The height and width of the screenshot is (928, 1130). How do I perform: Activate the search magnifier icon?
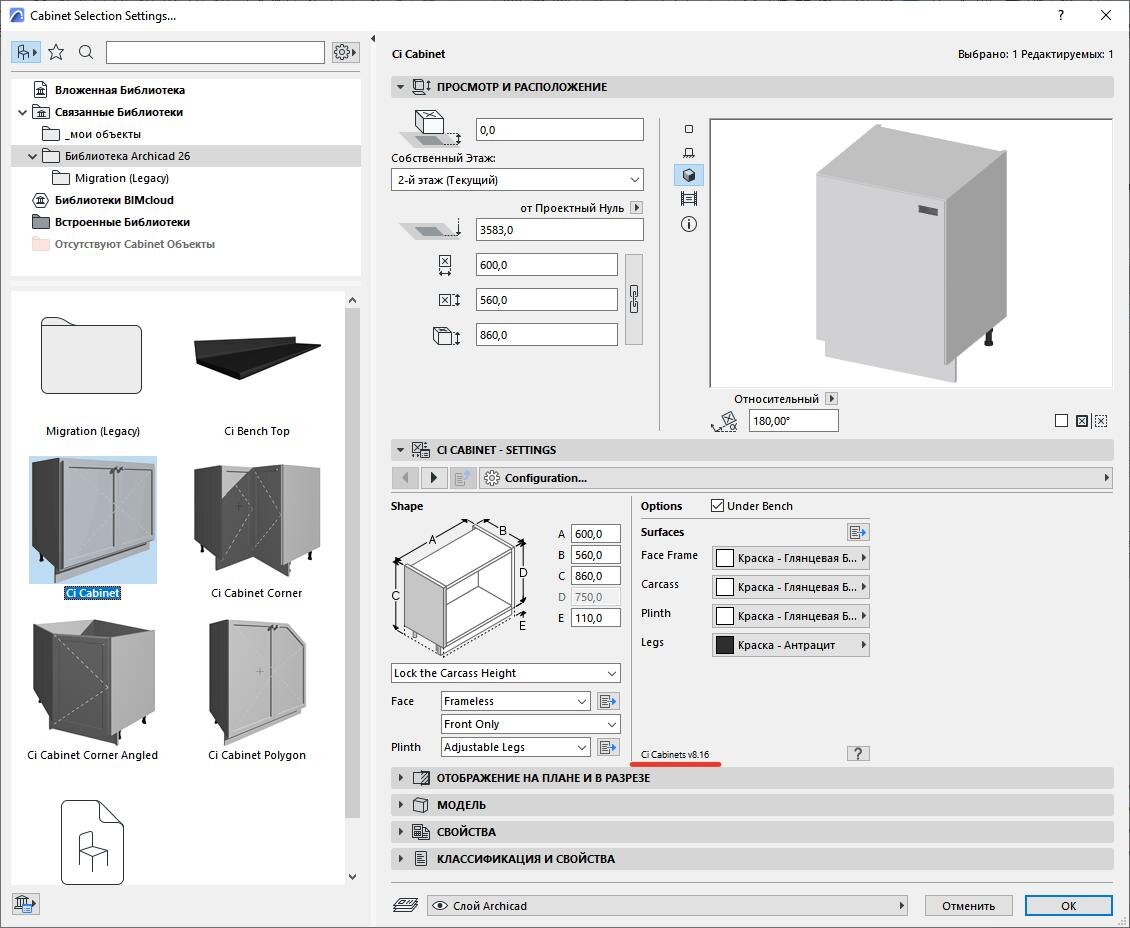tap(86, 52)
